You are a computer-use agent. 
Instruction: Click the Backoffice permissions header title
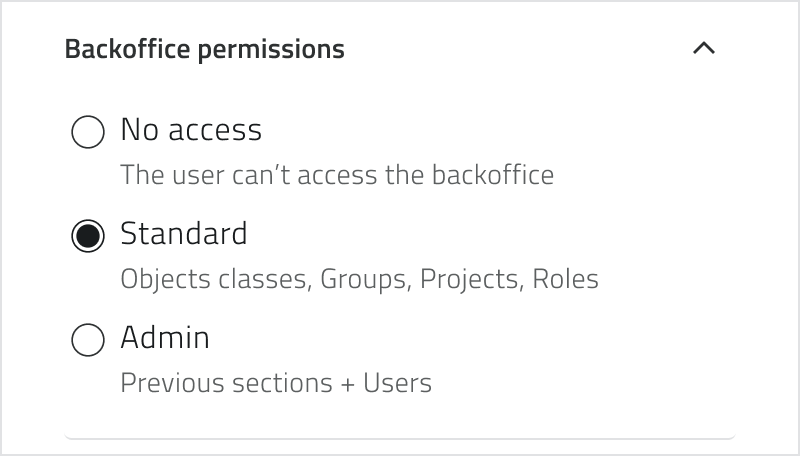(x=204, y=49)
